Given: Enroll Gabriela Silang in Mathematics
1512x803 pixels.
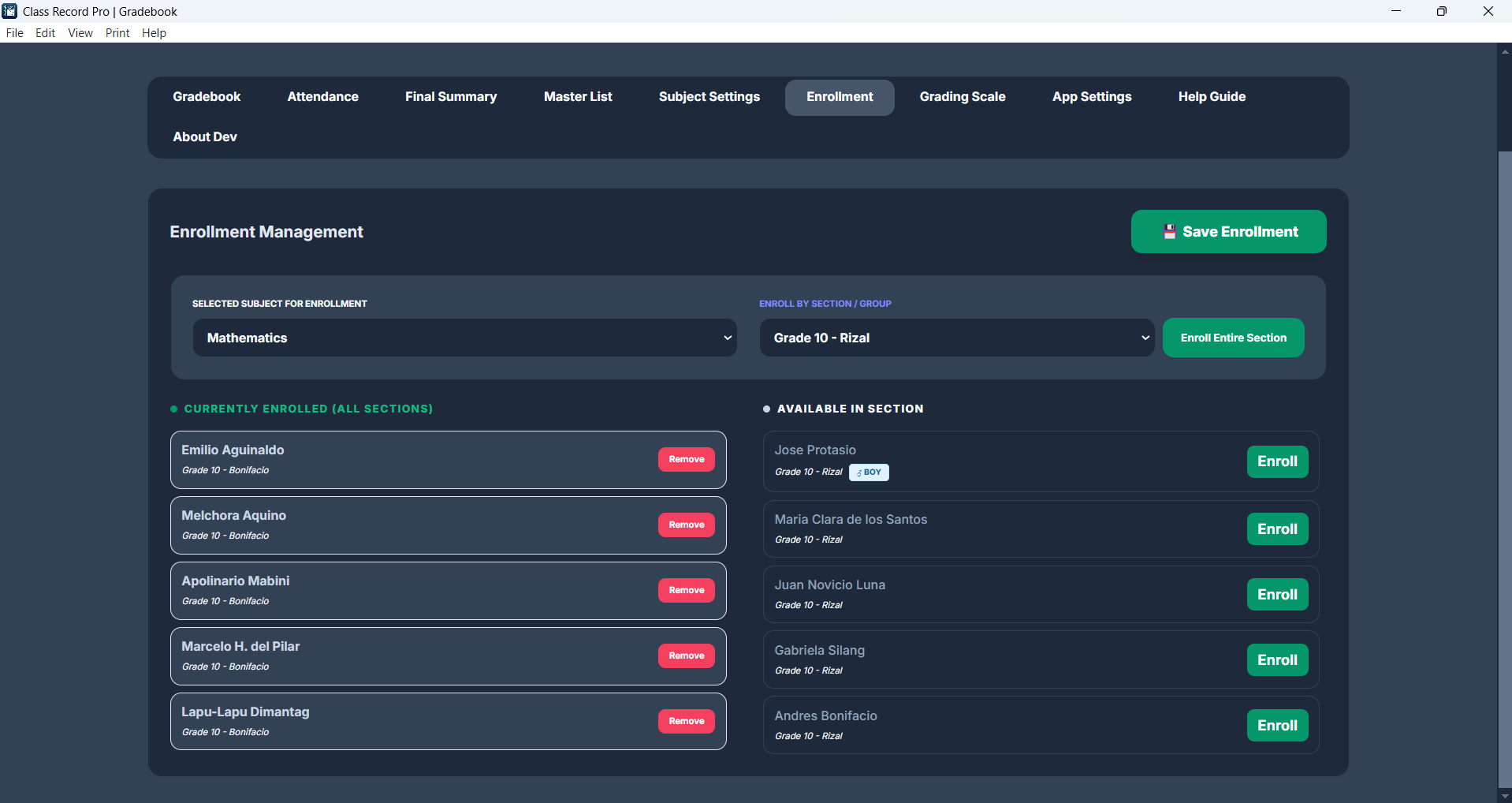Looking at the screenshot, I should coord(1276,660).
